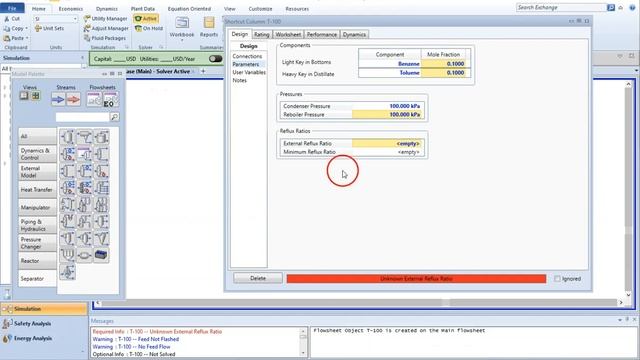Open Unit Sets
The height and width of the screenshot is (360, 640).
(49, 28)
